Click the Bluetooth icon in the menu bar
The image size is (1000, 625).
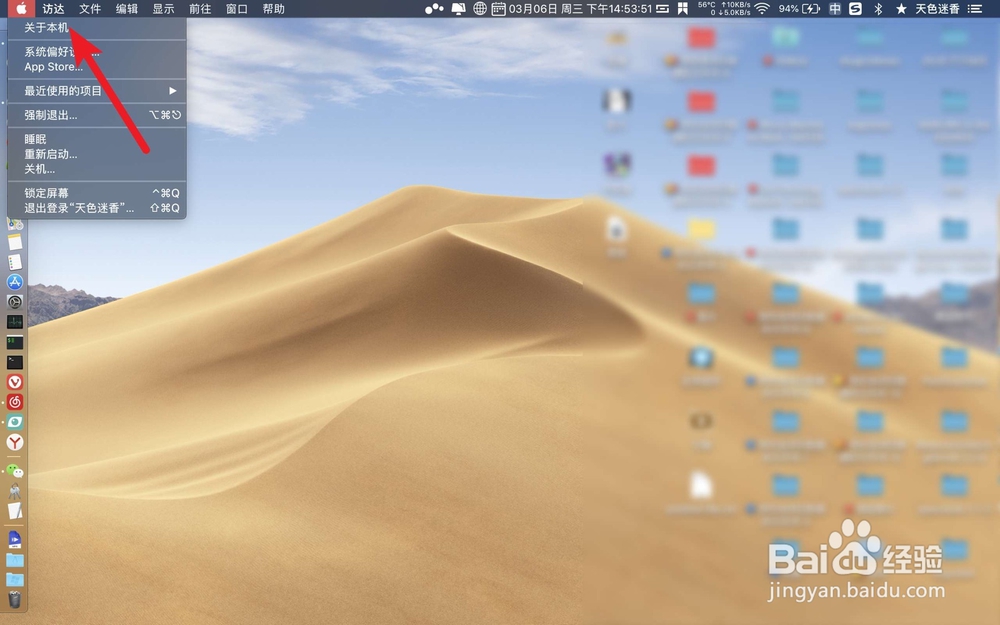pyautogui.click(x=878, y=8)
